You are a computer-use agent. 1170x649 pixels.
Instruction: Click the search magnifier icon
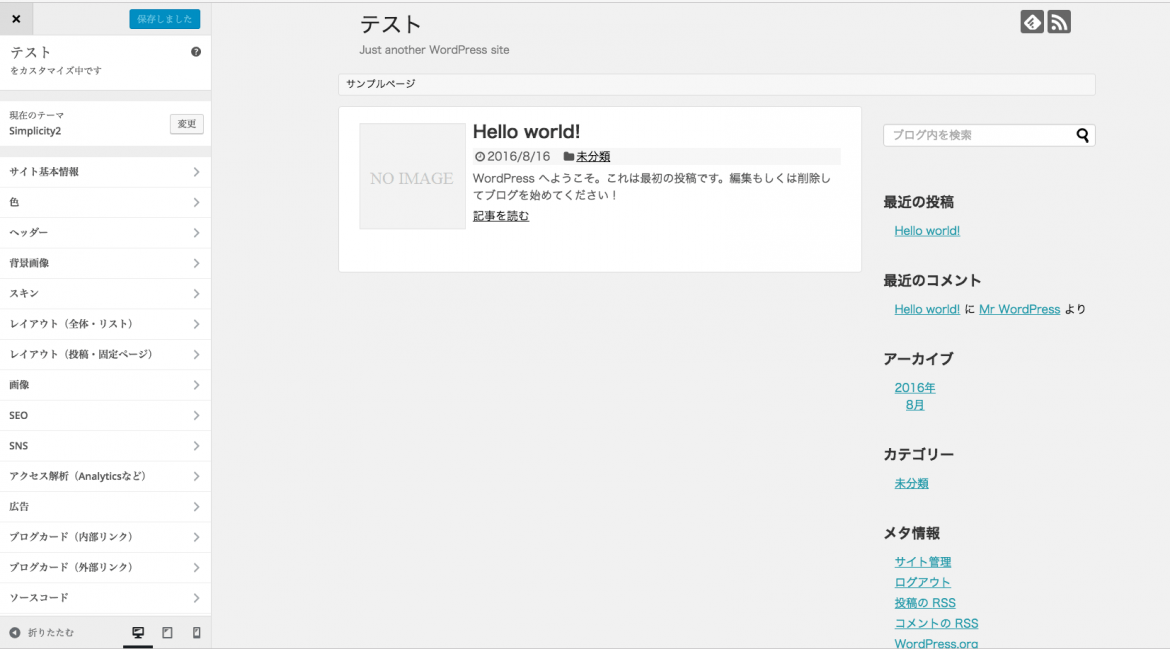[1083, 134]
